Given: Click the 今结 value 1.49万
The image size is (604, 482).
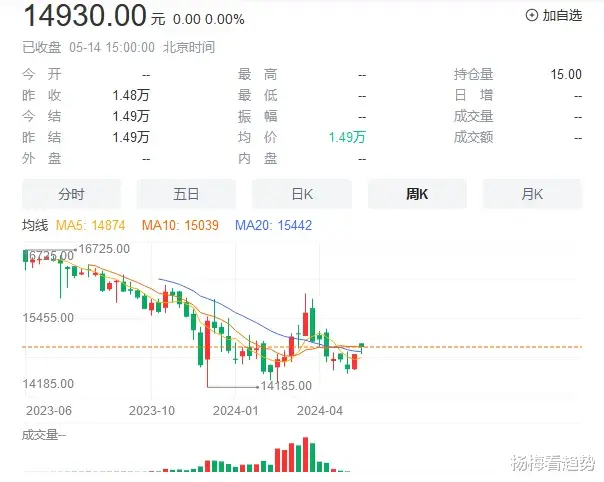Looking at the screenshot, I should pos(131,116).
